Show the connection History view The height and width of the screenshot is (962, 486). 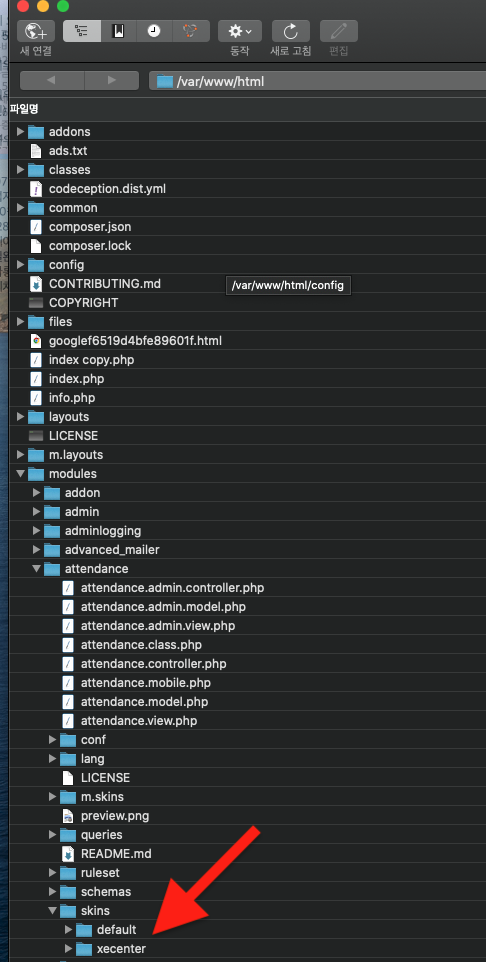tap(154, 31)
